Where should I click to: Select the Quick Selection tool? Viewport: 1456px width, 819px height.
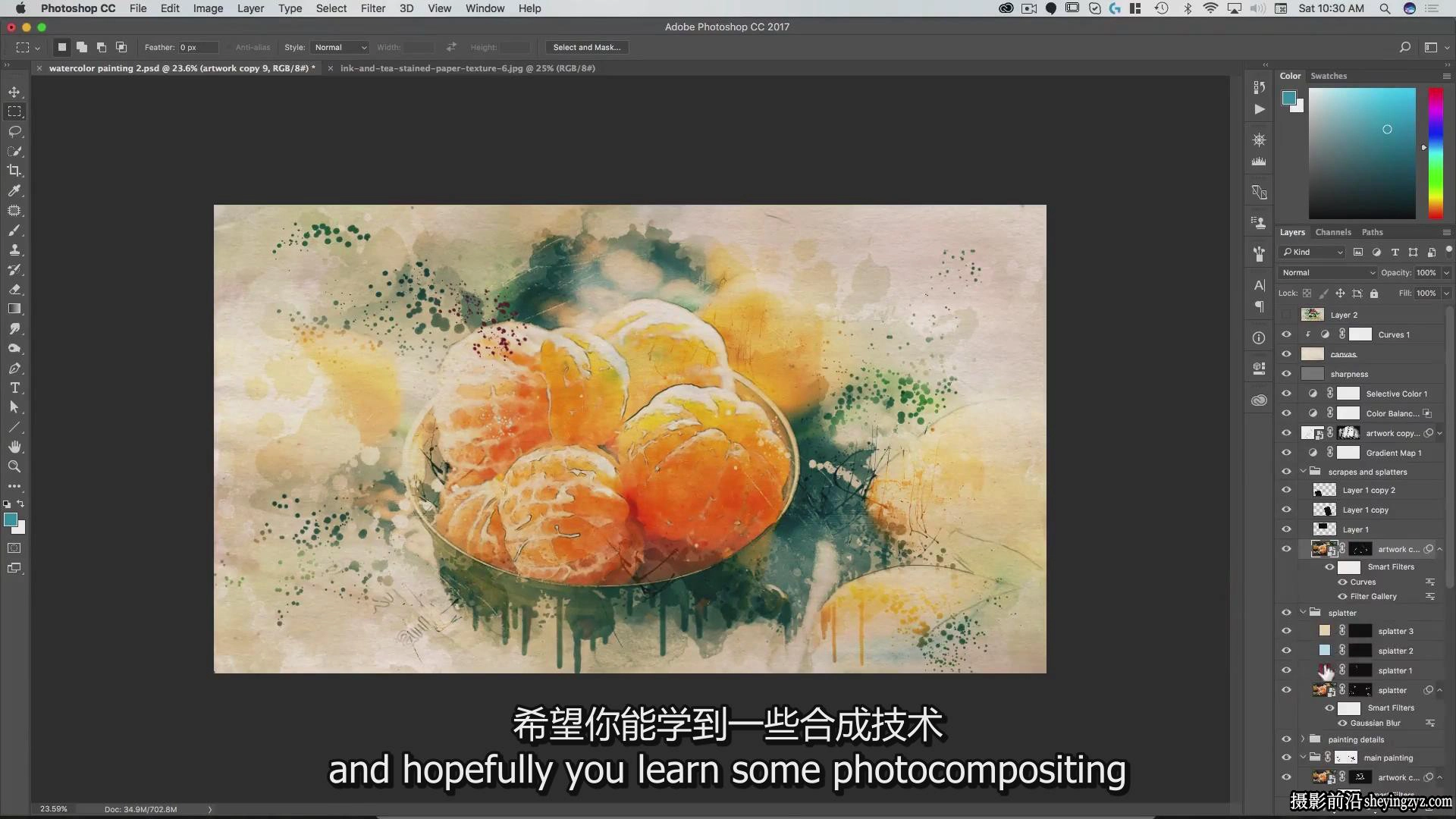pos(14,151)
